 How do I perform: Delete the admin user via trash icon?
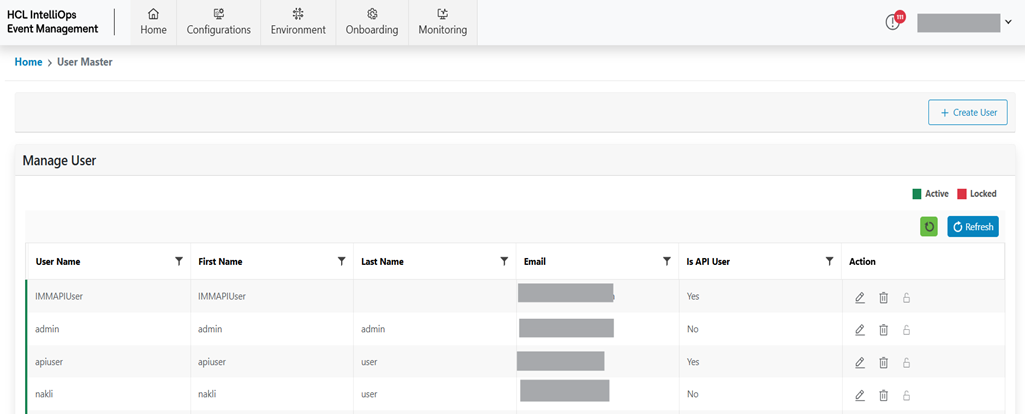click(x=883, y=330)
